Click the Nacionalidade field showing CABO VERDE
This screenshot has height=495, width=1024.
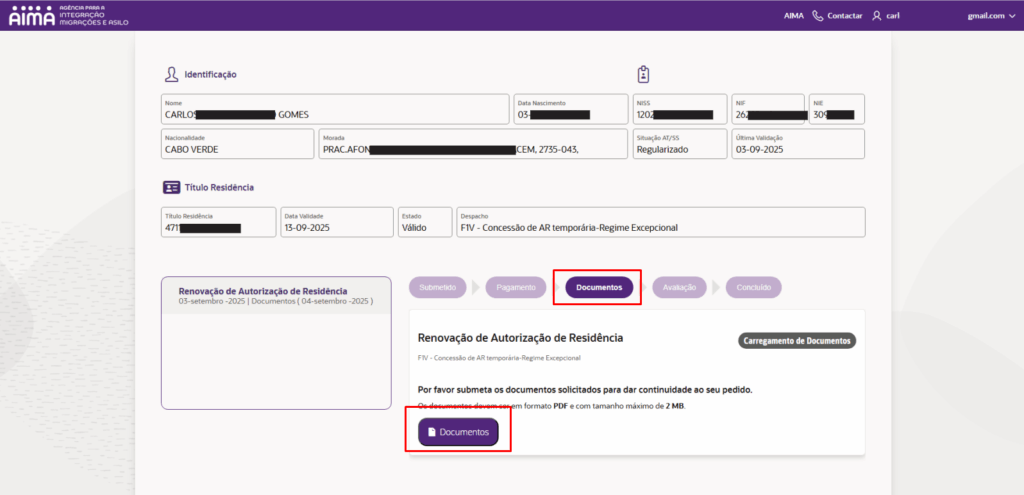pyautogui.click(x=237, y=144)
